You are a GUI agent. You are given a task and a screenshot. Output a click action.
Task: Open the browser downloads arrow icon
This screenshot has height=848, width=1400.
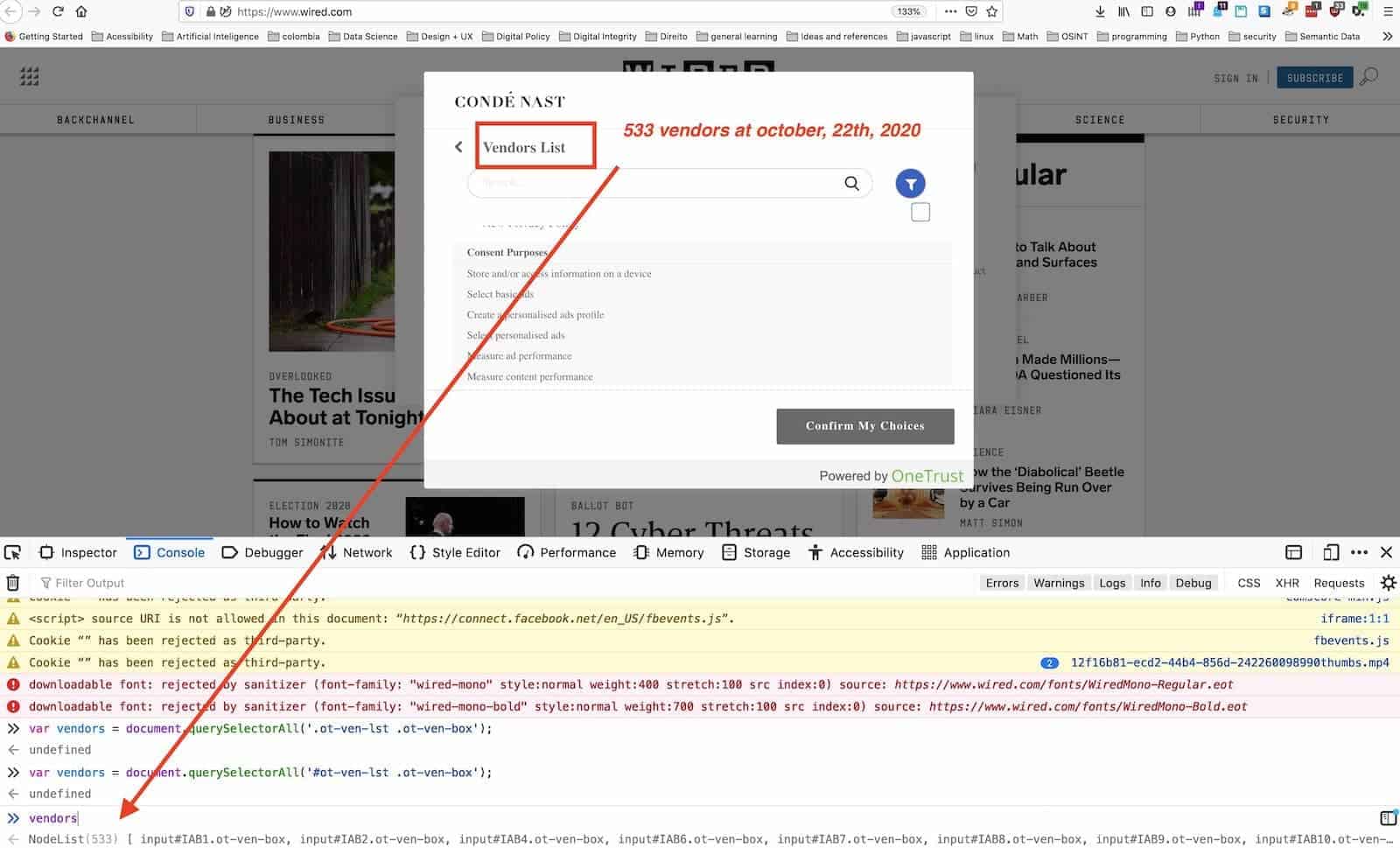[x=1100, y=11]
